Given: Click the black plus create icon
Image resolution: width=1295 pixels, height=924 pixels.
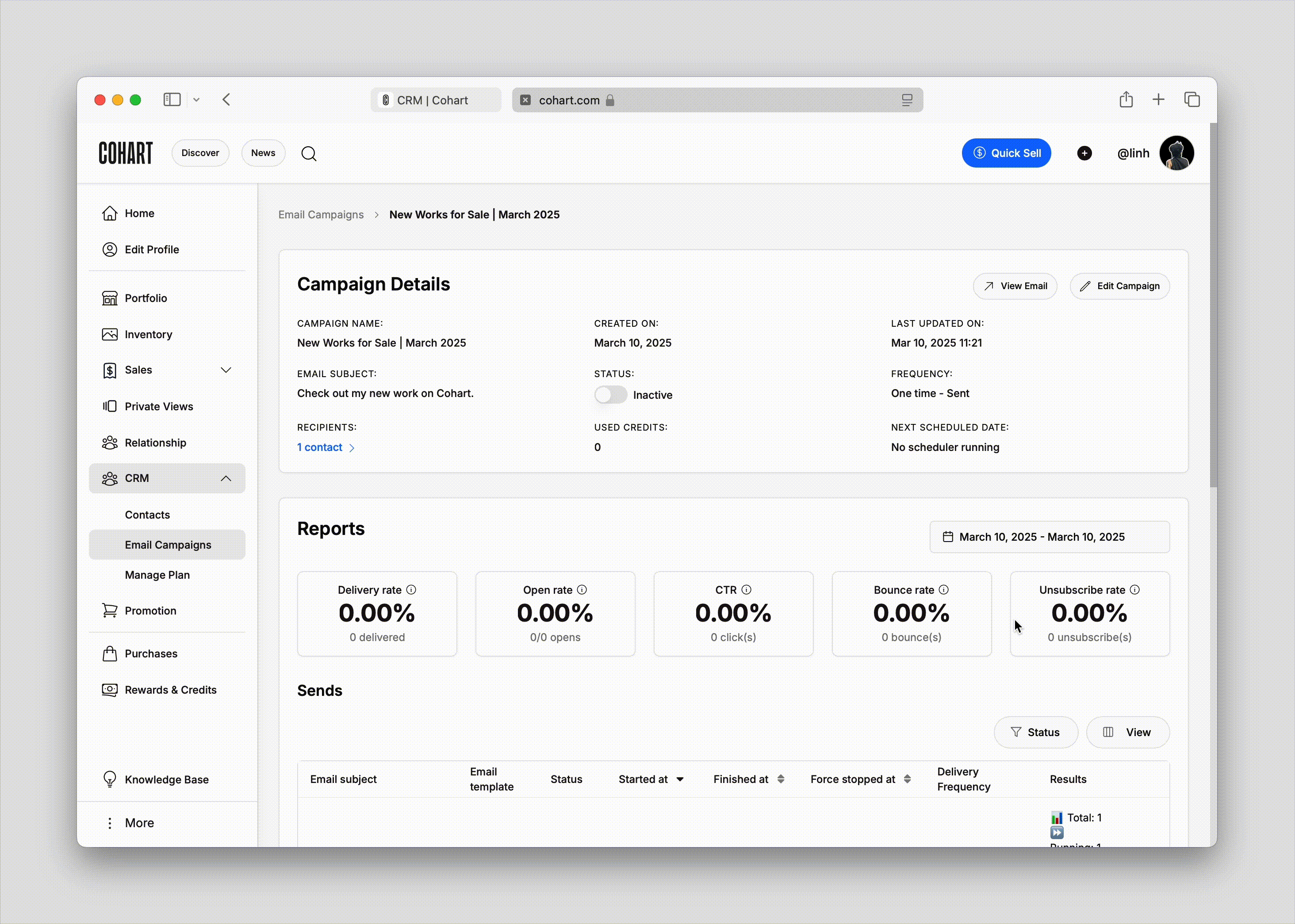Looking at the screenshot, I should point(1084,153).
